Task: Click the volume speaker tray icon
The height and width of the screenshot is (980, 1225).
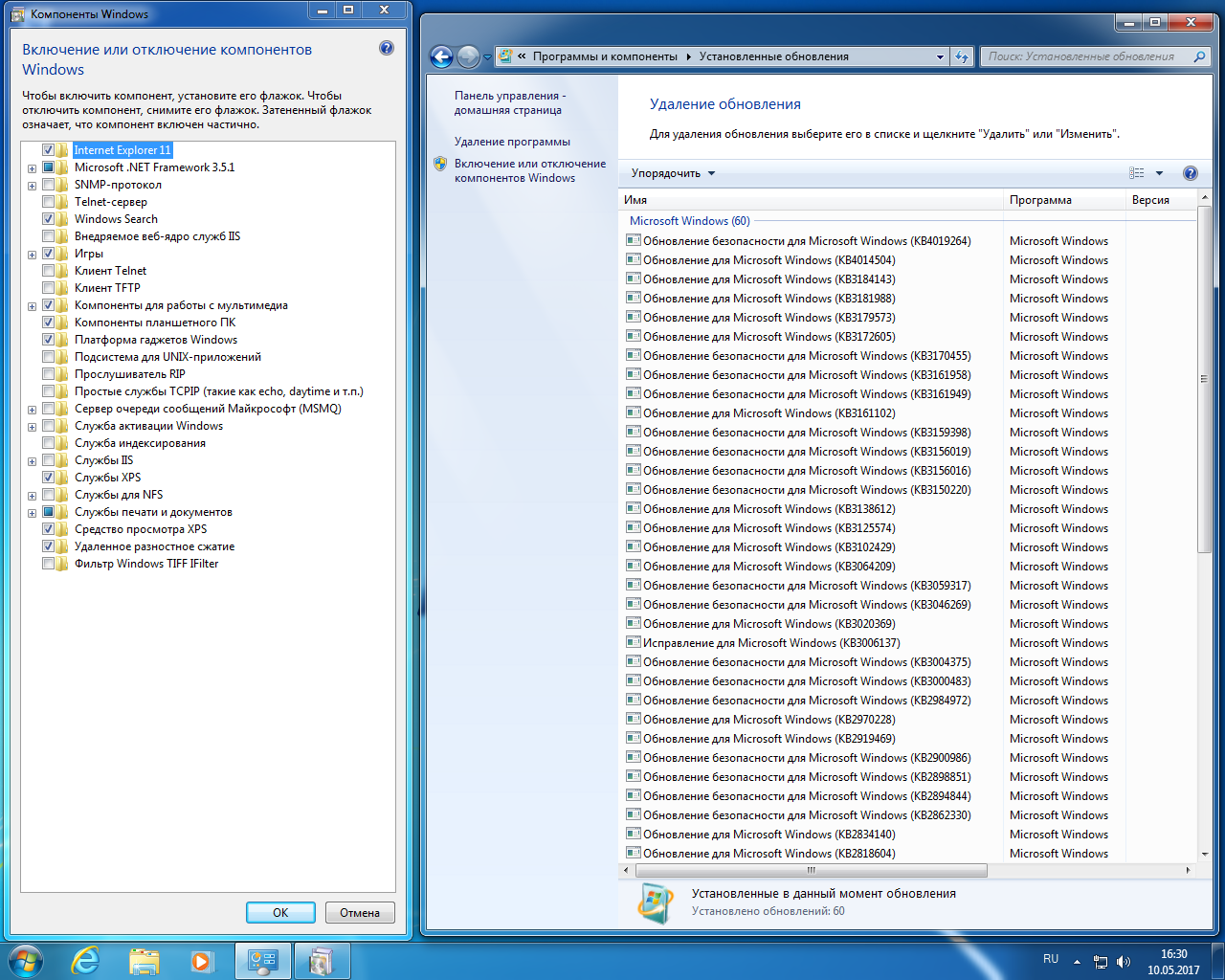Action: (x=1124, y=962)
